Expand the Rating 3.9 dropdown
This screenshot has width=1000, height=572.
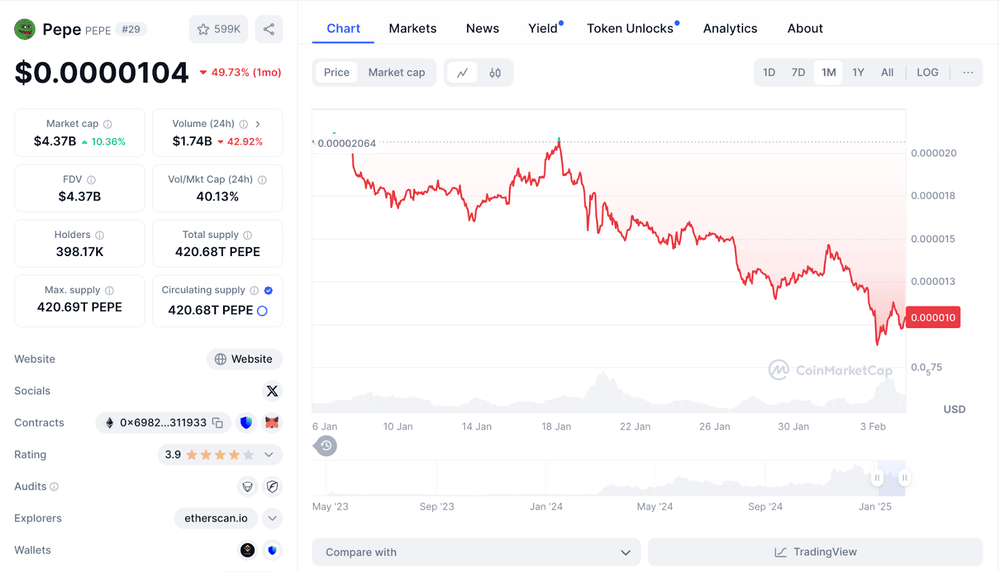click(x=269, y=455)
